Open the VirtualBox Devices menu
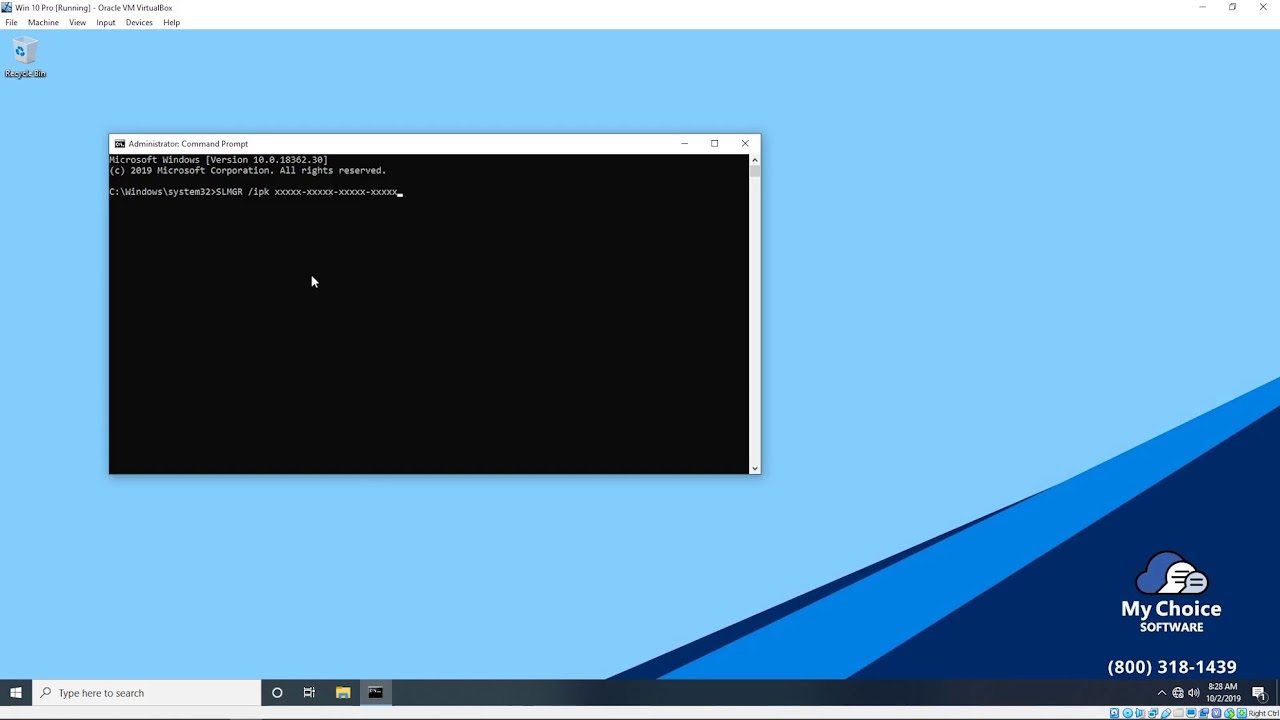Screen dimensions: 1280x720 click(x=139, y=22)
